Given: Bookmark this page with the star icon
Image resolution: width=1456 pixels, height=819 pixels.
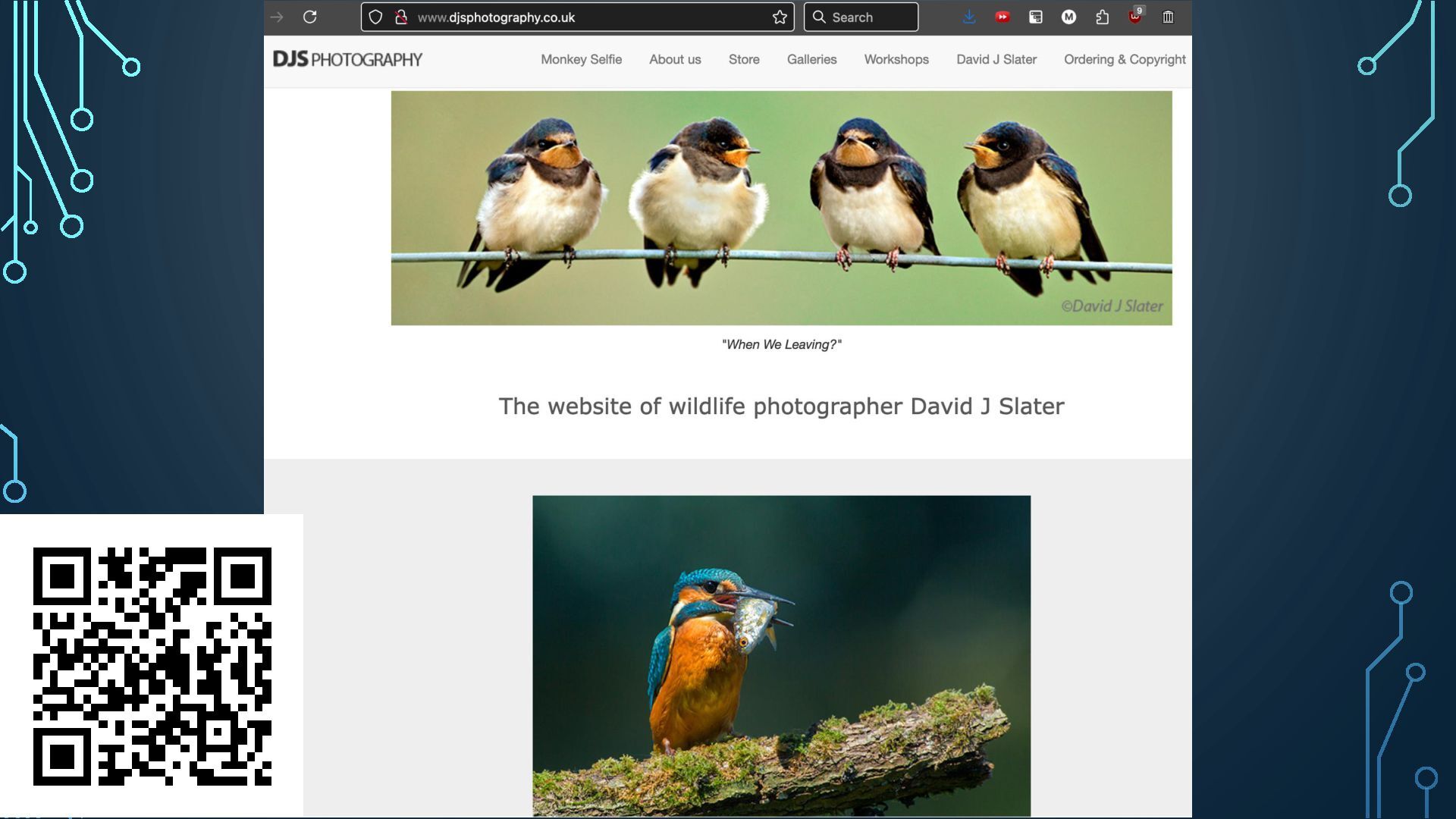Looking at the screenshot, I should (x=780, y=17).
